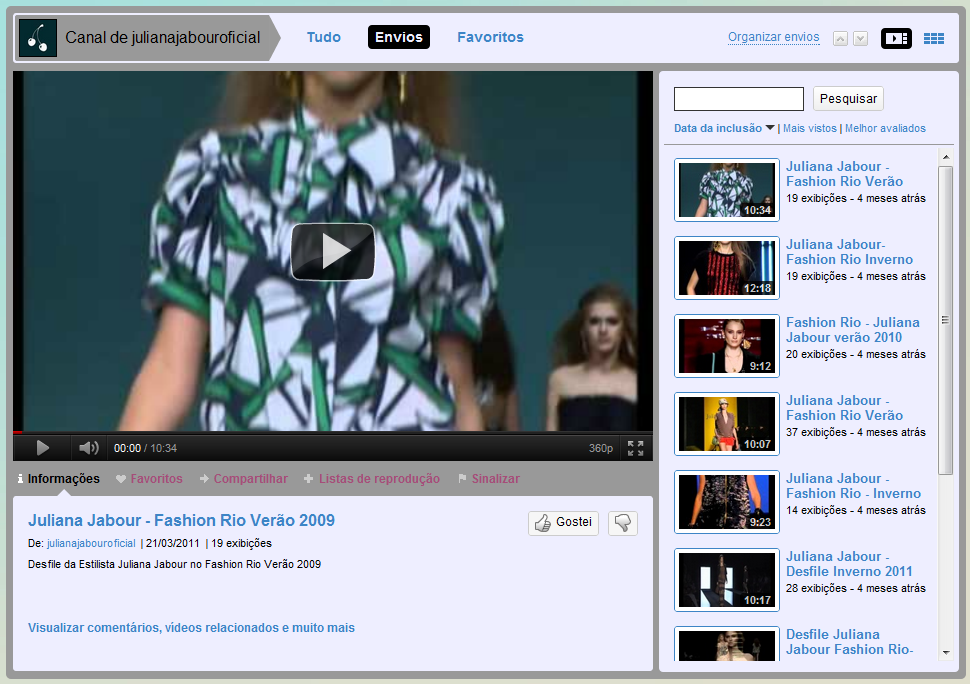Click the move up arrow next to Organizar envios
970x684 pixels.
pos(840,38)
